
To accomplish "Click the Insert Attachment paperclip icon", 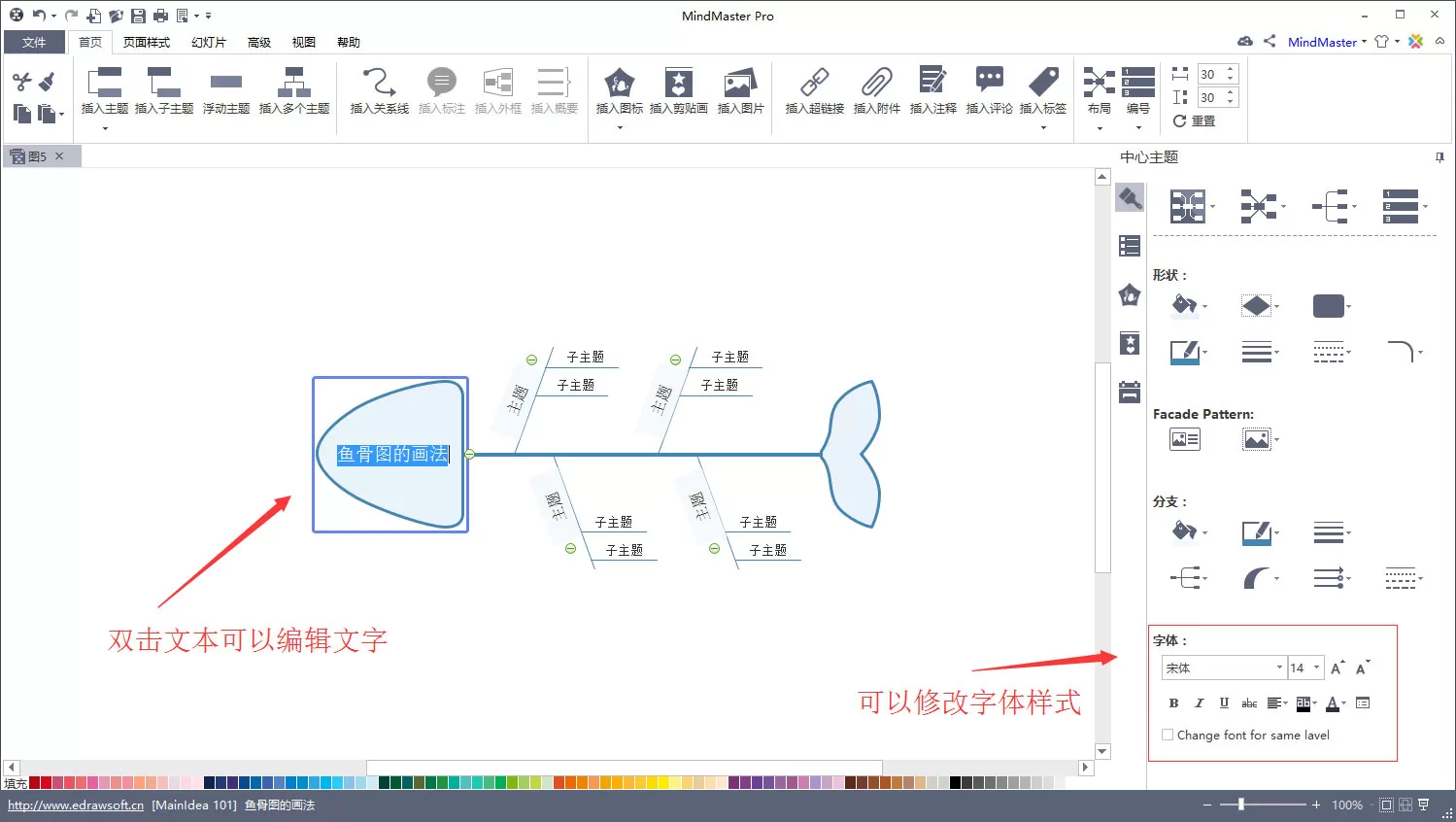I will (876, 83).
